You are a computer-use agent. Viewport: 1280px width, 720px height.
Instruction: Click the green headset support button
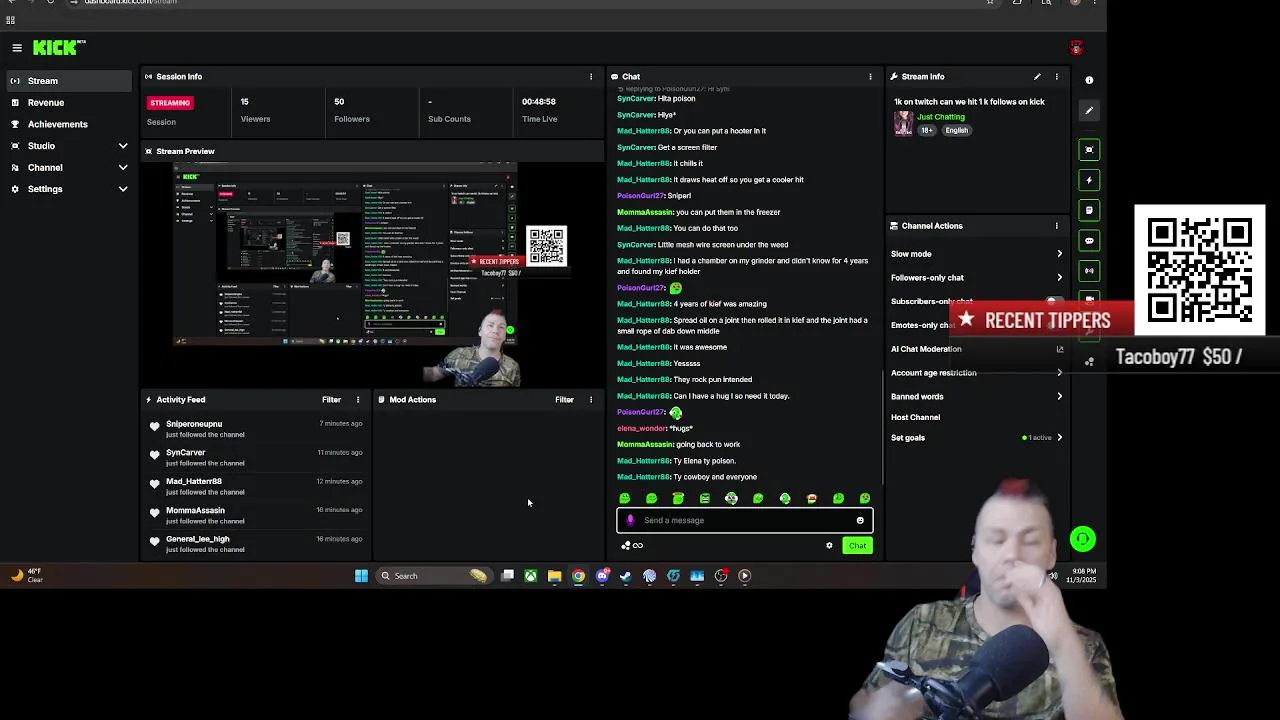[x=1083, y=540]
